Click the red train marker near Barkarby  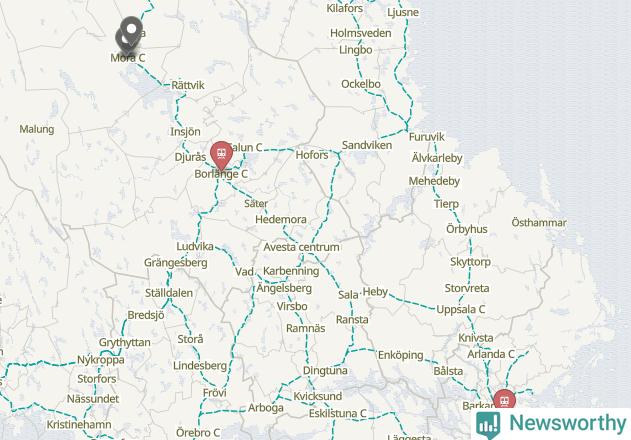[504, 400]
